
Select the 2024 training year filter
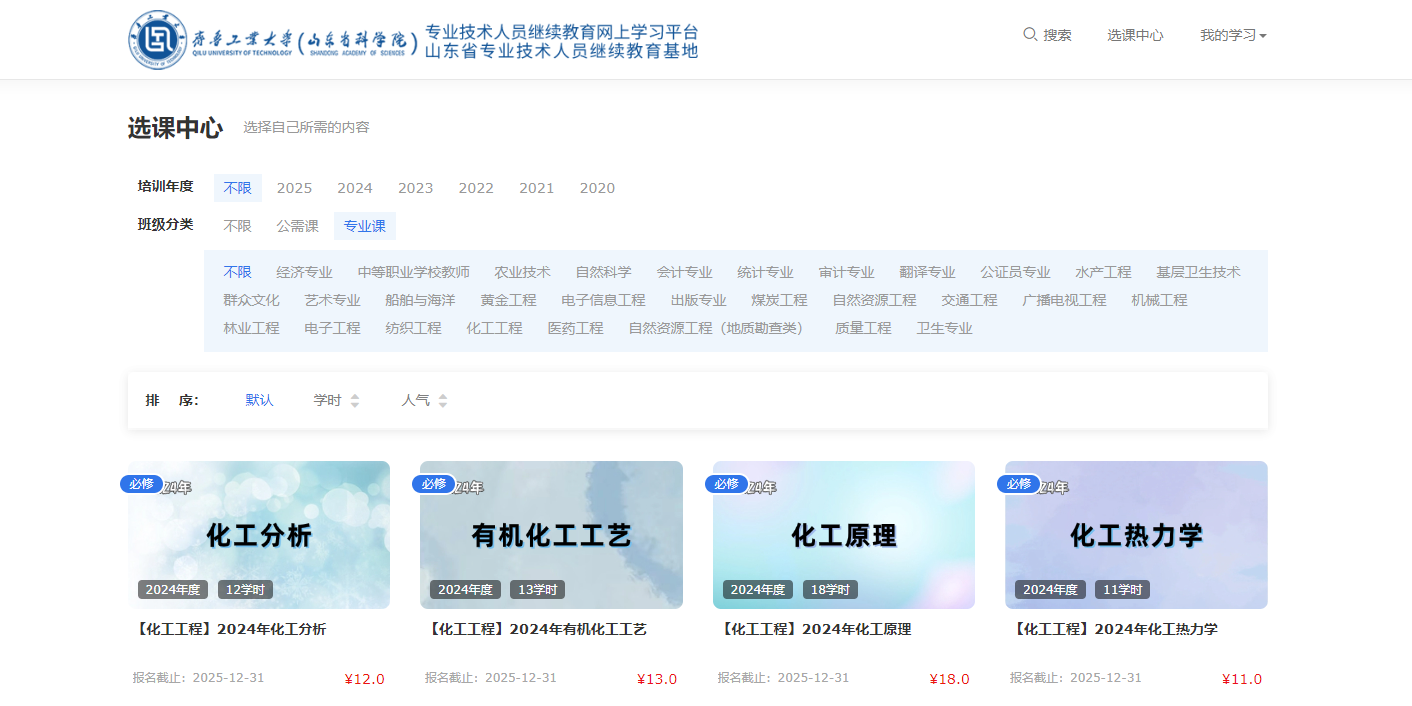point(355,188)
